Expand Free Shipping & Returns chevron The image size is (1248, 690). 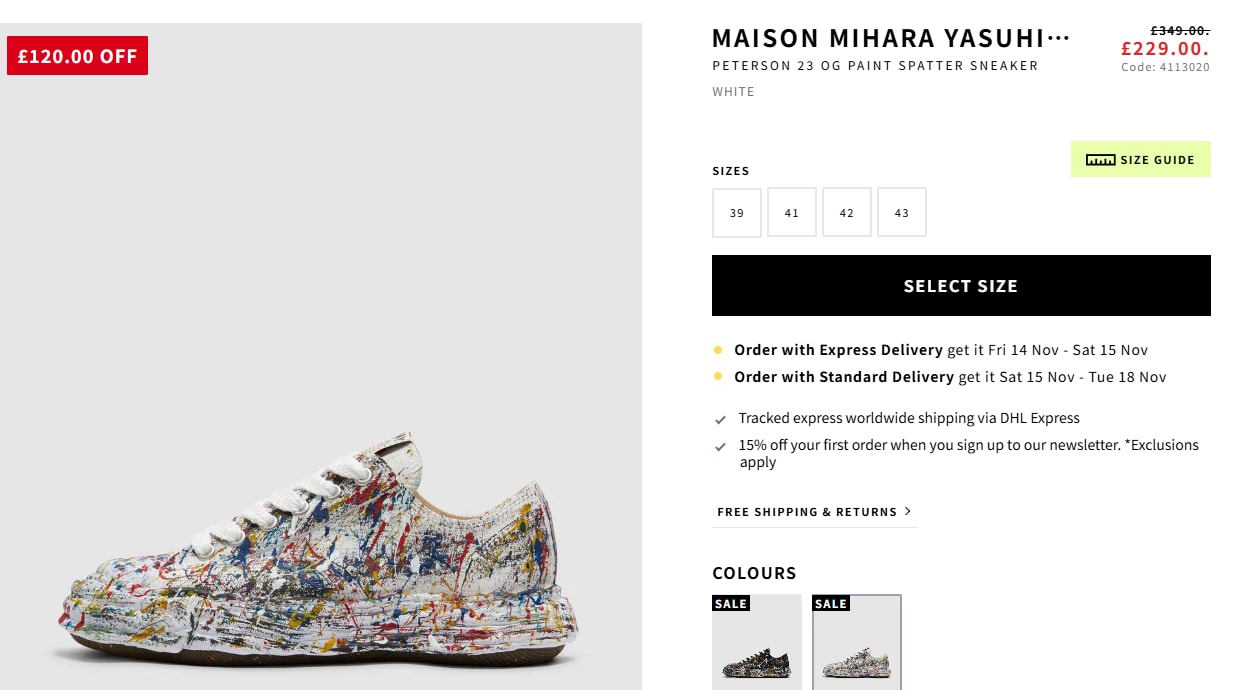(x=908, y=511)
